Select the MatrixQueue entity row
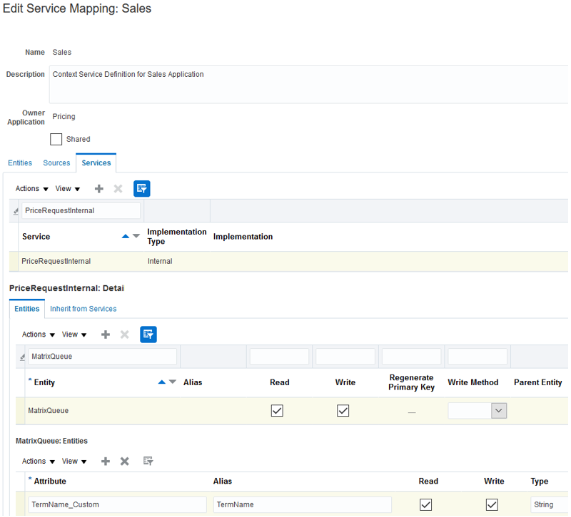The height and width of the screenshot is (517, 571). point(292,411)
